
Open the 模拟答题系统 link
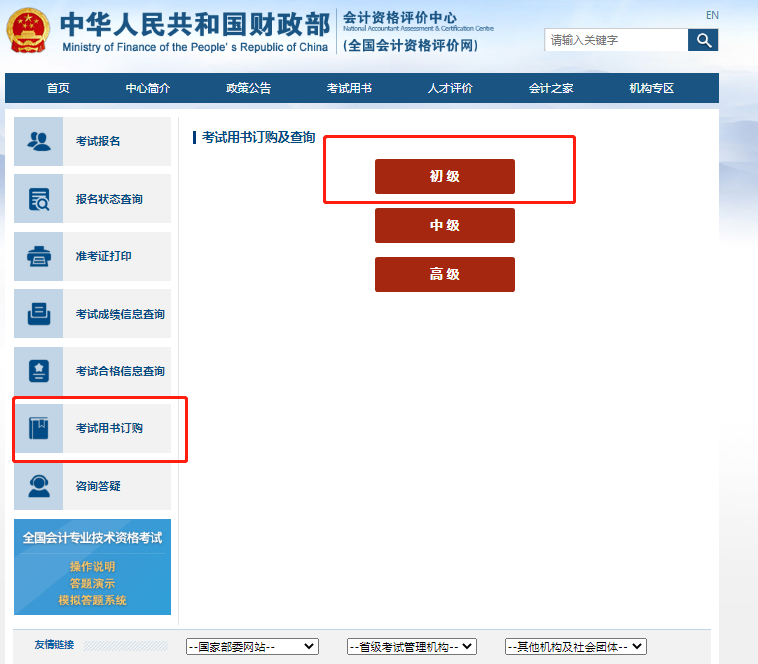click(x=92, y=600)
